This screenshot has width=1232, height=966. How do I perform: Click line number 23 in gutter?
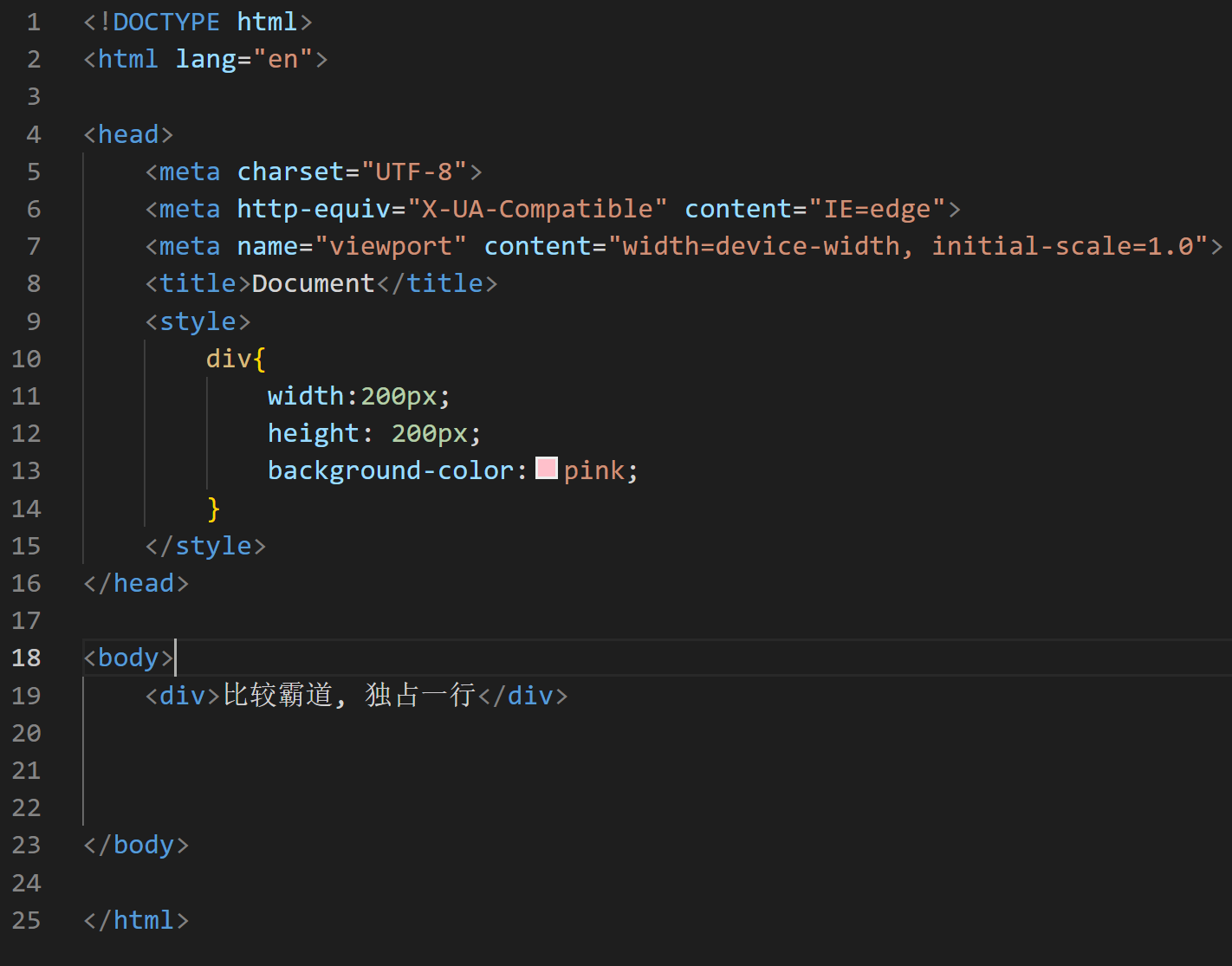(x=26, y=845)
